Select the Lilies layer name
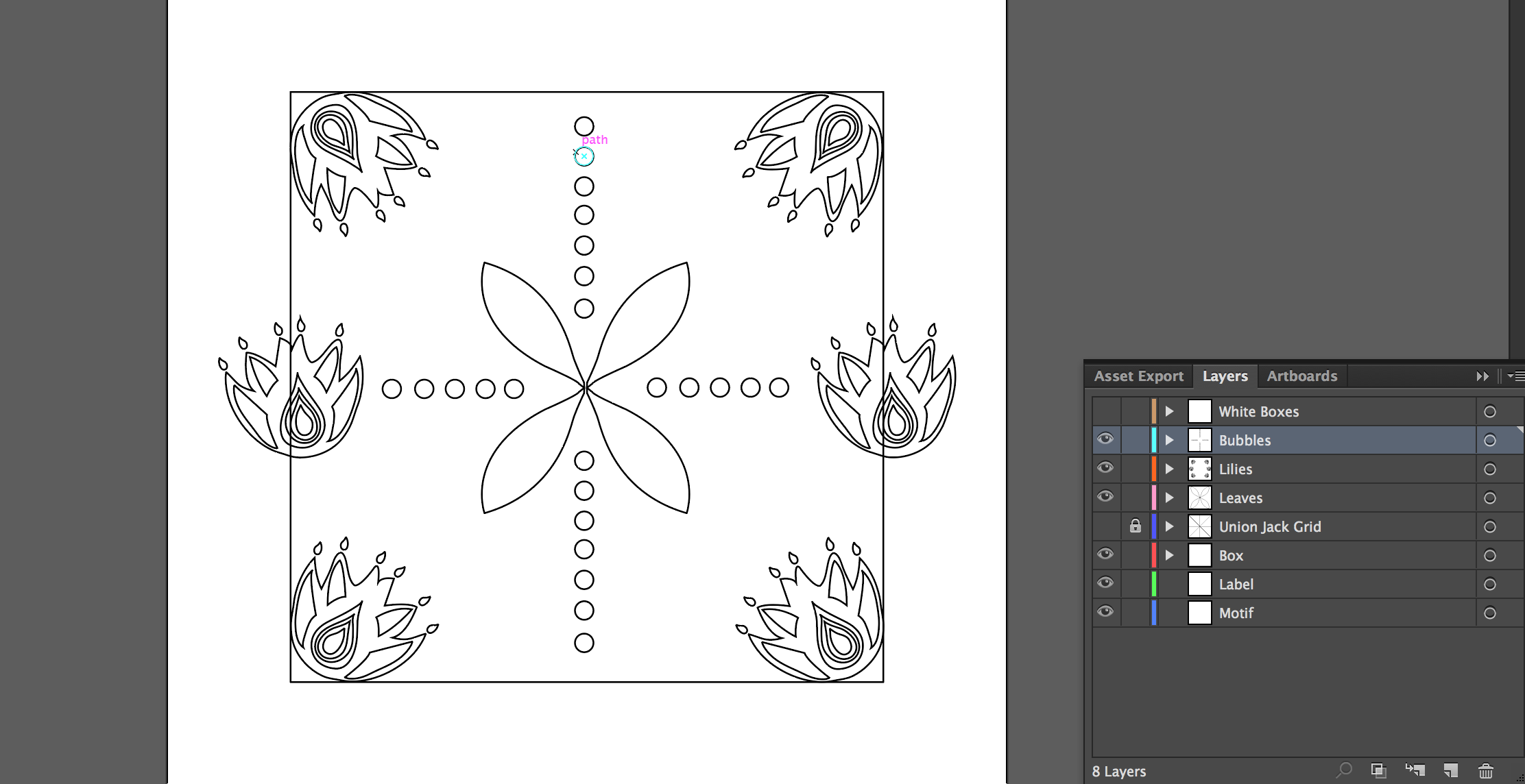Image resolution: width=1525 pixels, height=784 pixels. (1235, 469)
